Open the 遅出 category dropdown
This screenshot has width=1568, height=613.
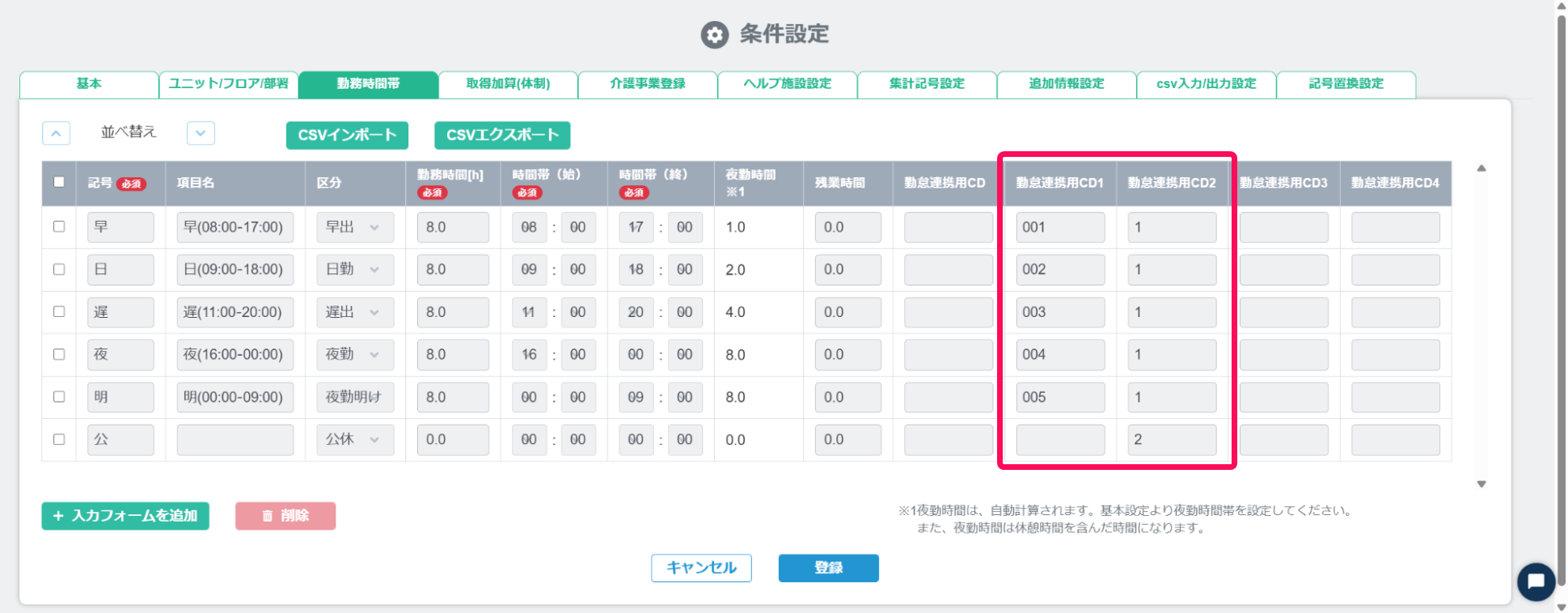point(355,312)
